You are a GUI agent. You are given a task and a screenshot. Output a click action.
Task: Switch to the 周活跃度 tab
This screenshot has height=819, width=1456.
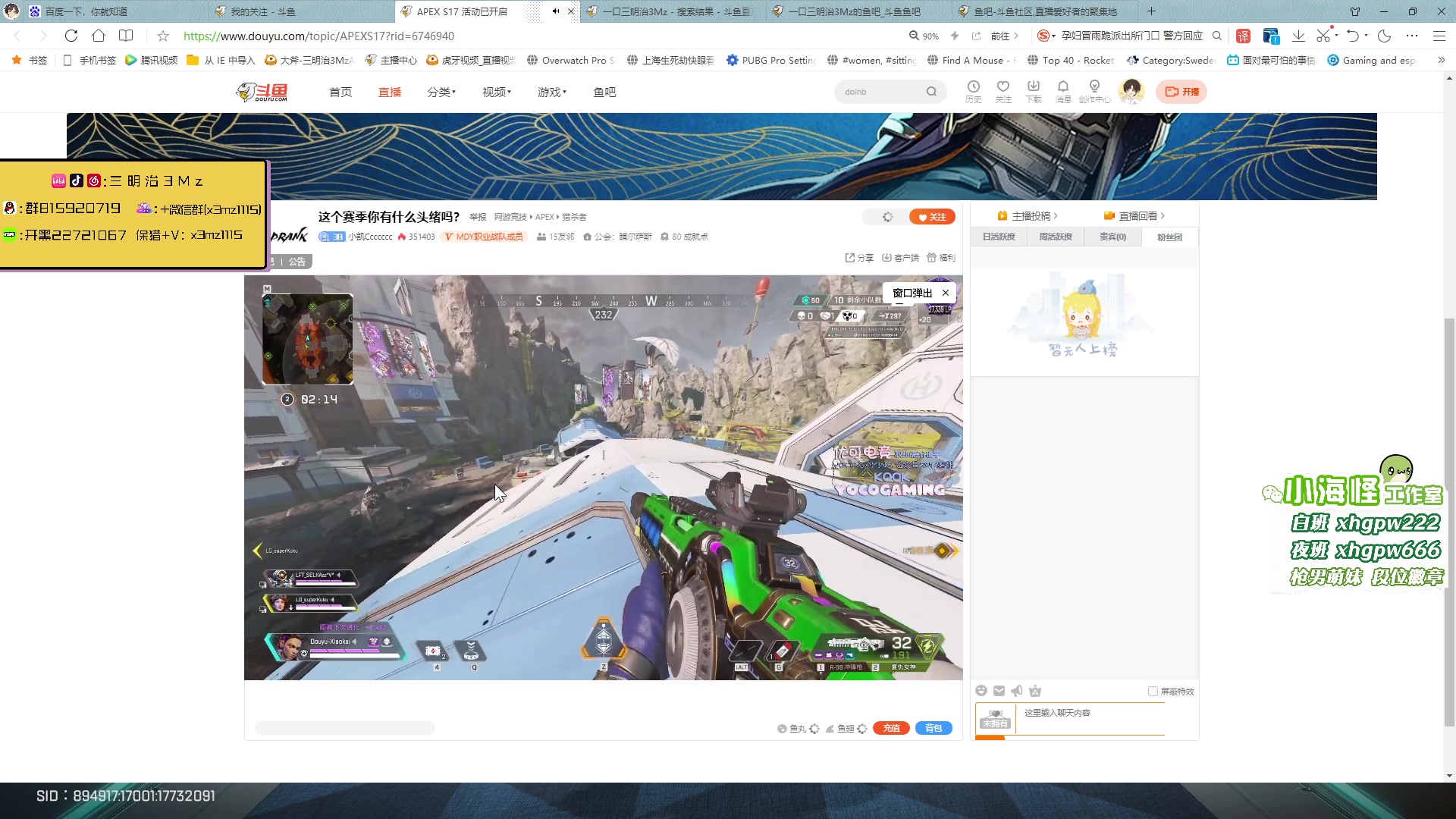tap(1056, 237)
